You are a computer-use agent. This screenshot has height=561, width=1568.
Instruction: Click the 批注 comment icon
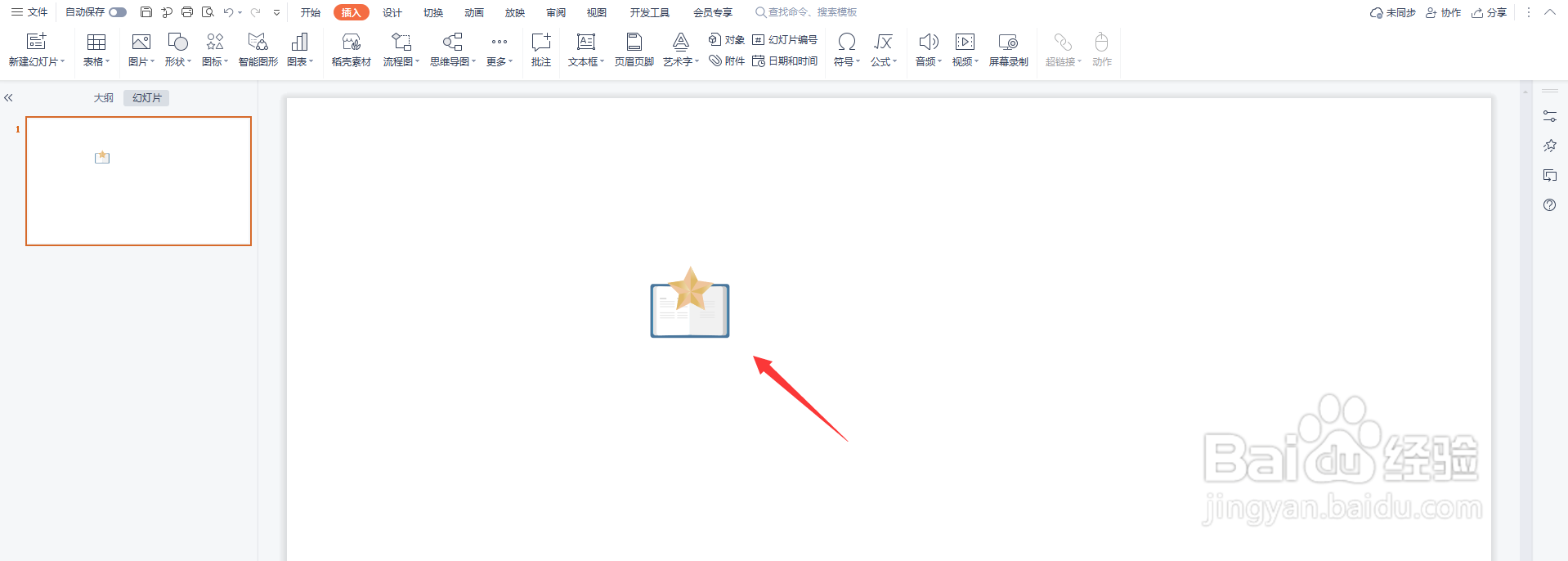pyautogui.click(x=541, y=41)
